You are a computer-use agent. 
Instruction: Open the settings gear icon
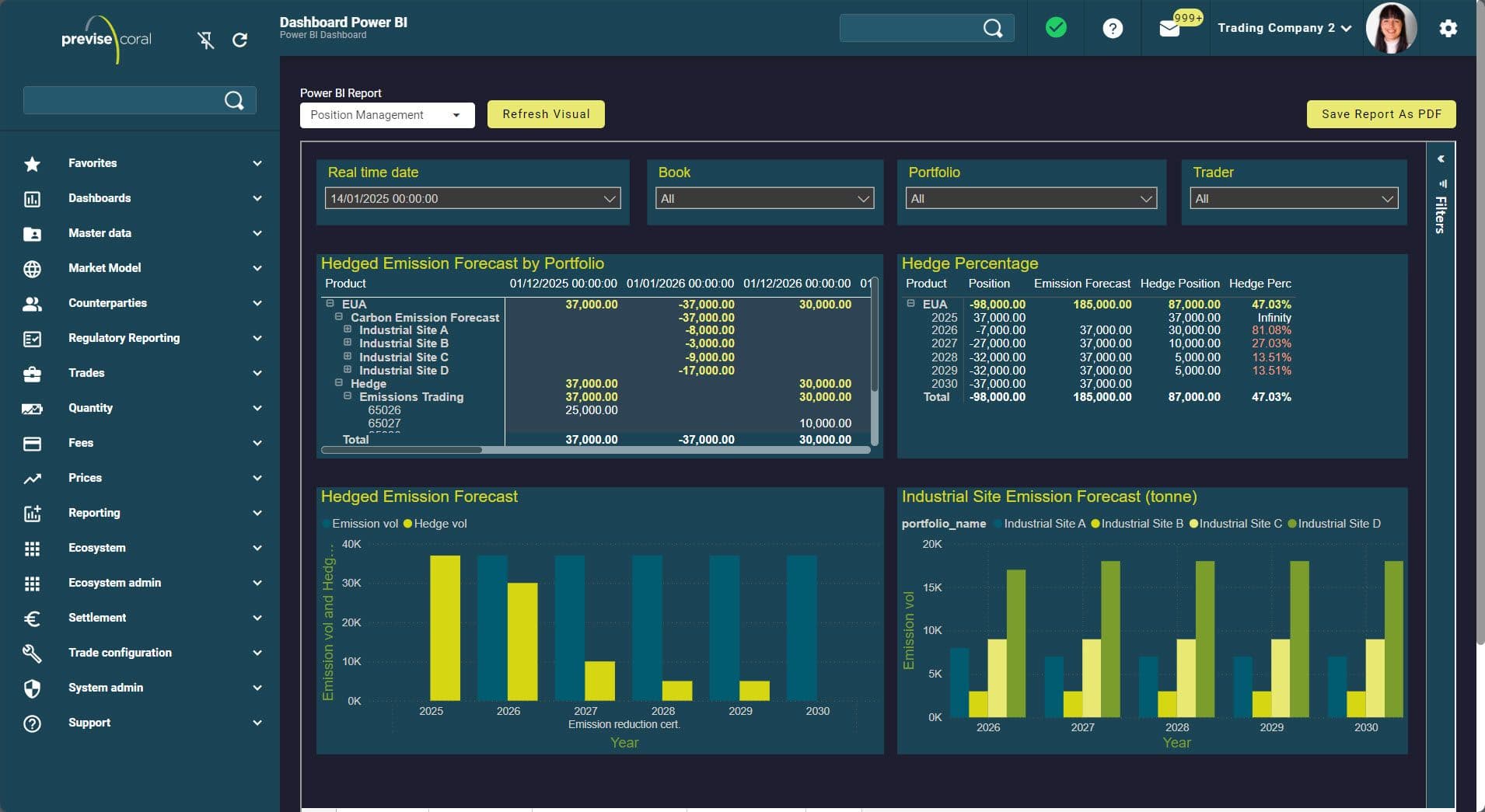pyautogui.click(x=1448, y=29)
